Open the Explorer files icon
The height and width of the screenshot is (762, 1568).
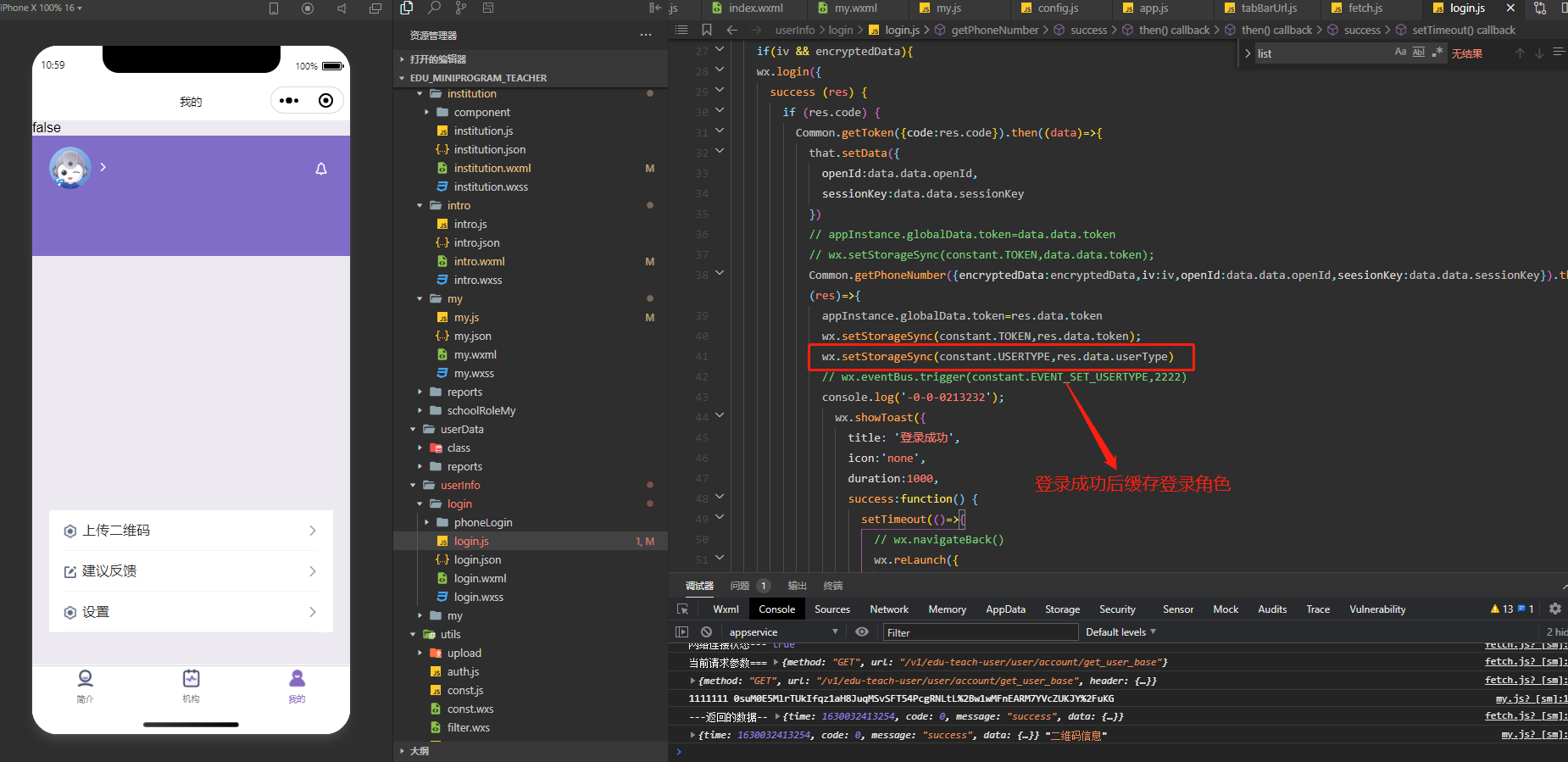(x=407, y=8)
